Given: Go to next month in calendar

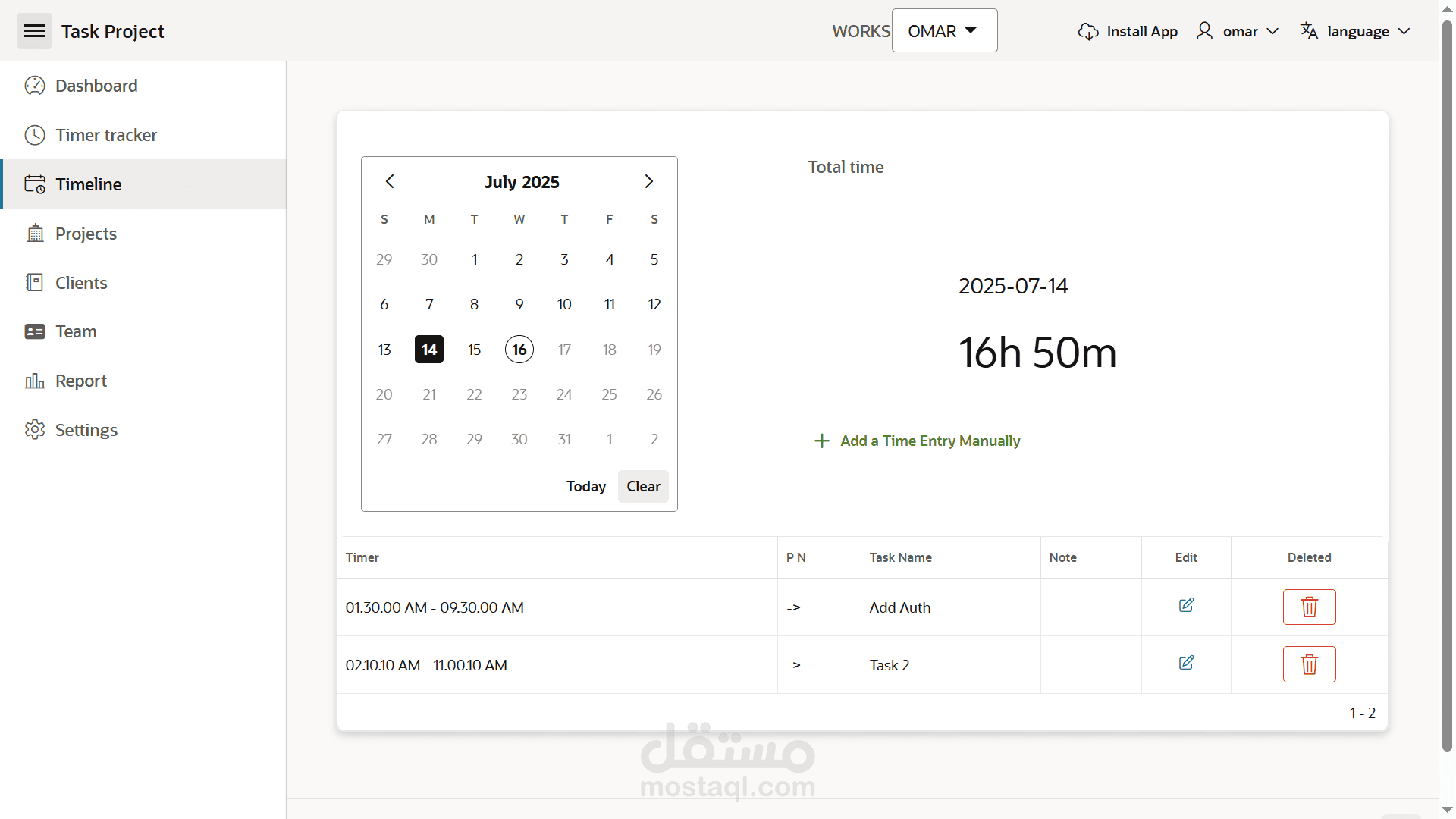Looking at the screenshot, I should (648, 181).
